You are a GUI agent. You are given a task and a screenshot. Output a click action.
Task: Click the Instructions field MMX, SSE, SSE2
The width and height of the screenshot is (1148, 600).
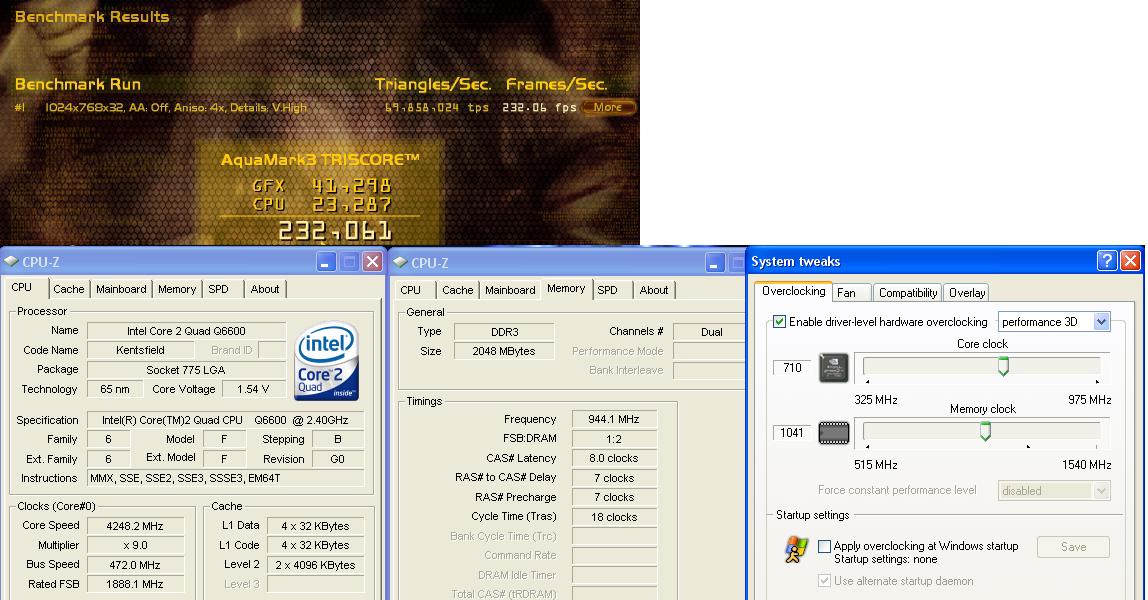click(226, 479)
